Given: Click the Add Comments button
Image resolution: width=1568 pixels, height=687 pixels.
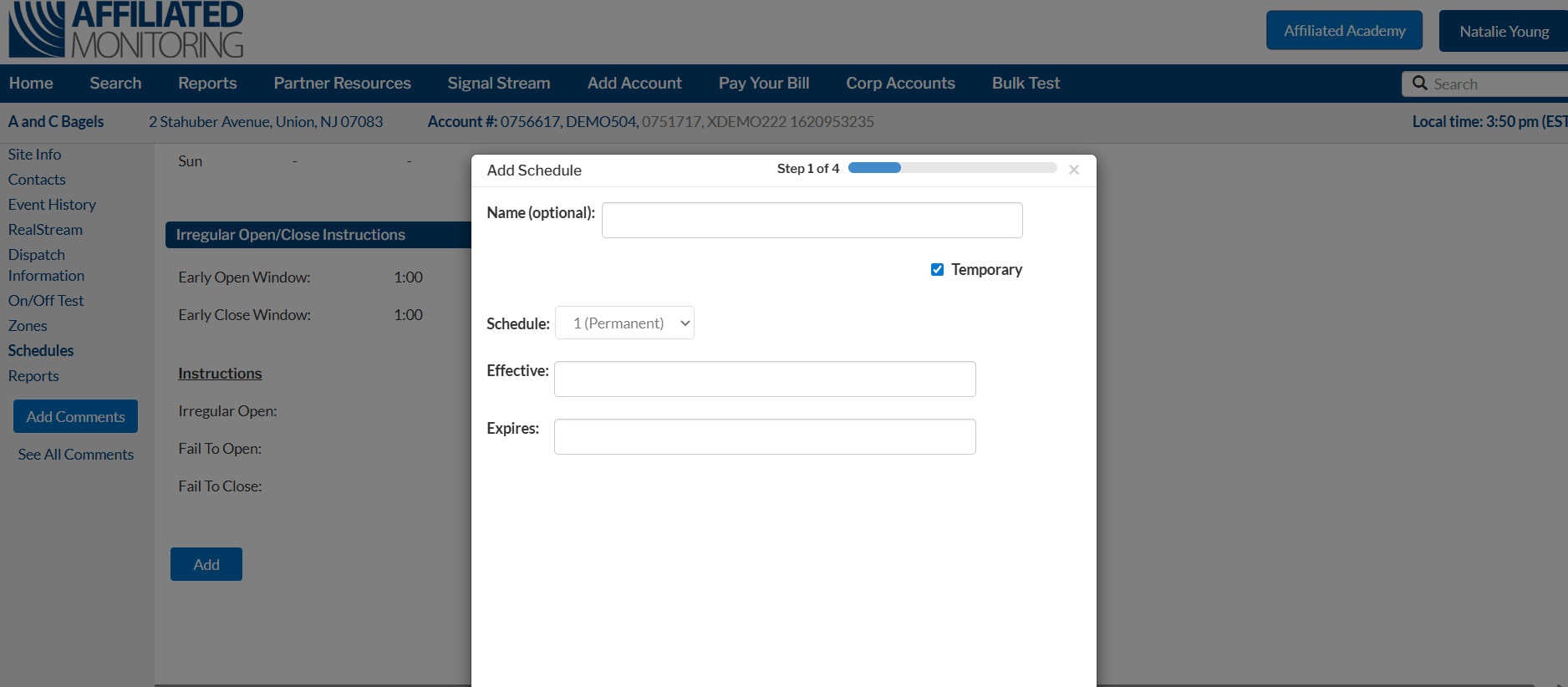Looking at the screenshot, I should [x=75, y=416].
